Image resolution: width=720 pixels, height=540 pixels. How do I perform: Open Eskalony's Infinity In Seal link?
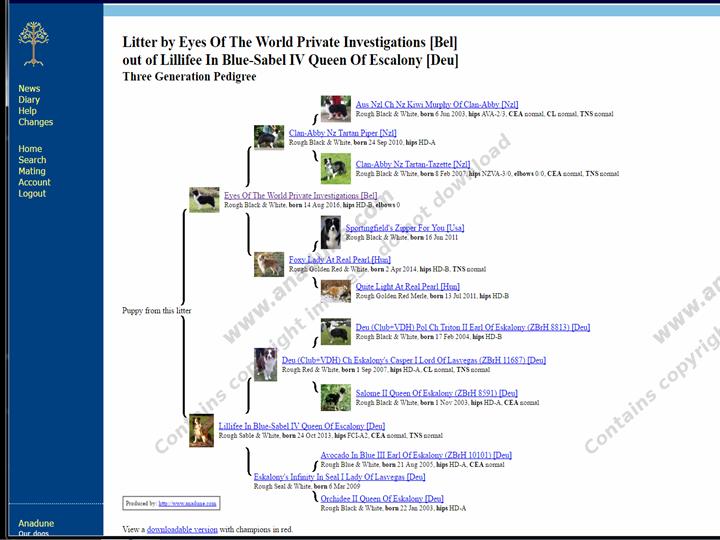point(339,477)
